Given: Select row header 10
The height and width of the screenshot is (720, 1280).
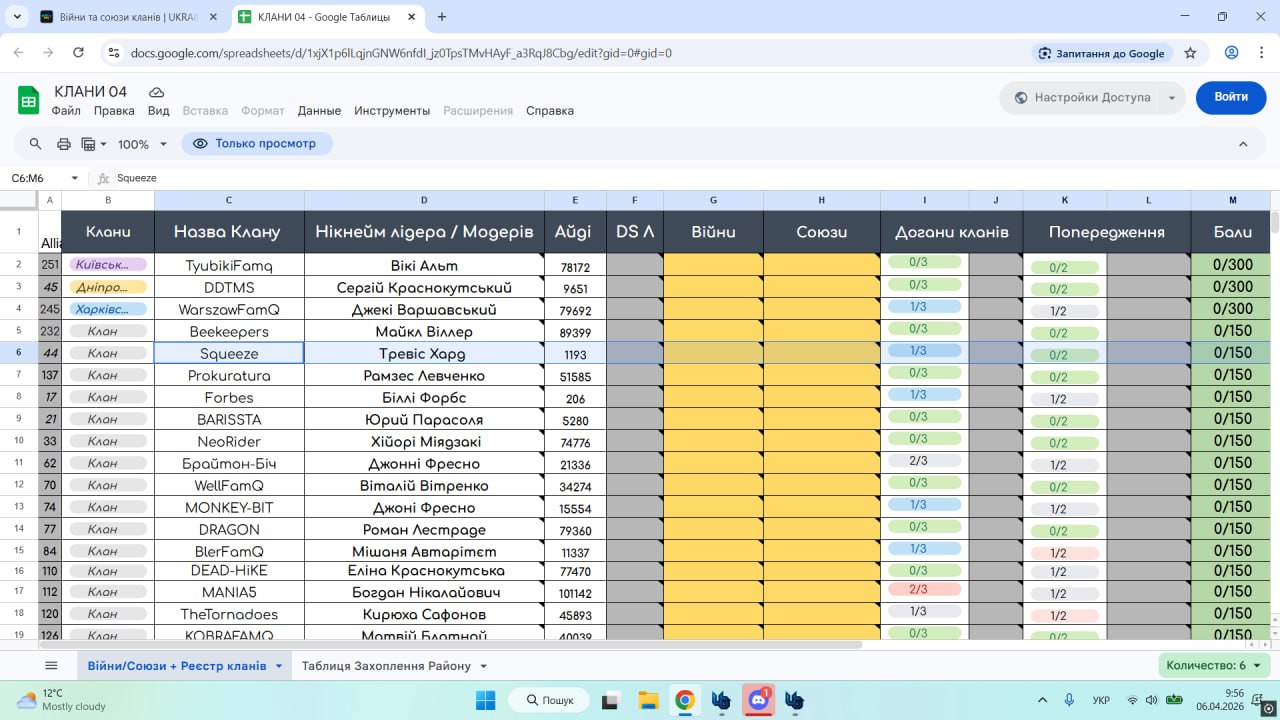Looking at the screenshot, I should click(19, 441).
